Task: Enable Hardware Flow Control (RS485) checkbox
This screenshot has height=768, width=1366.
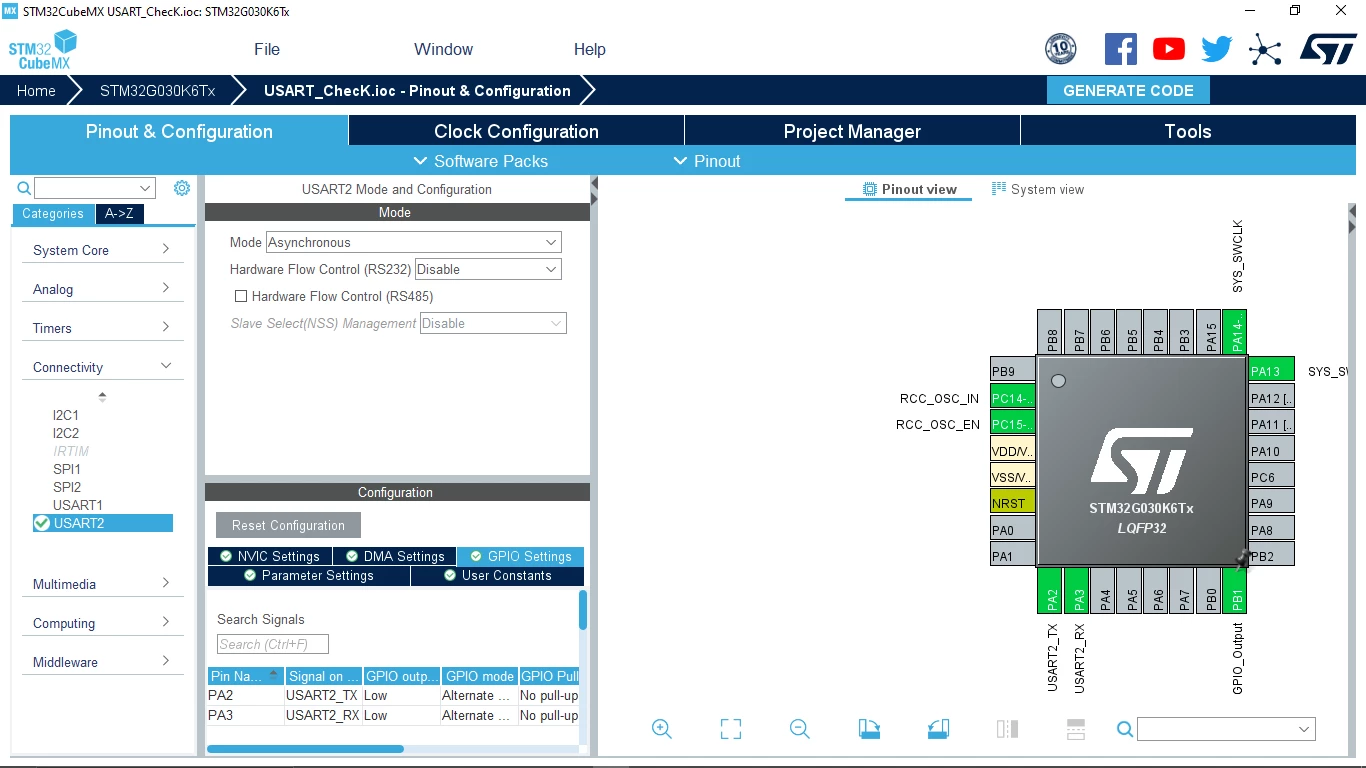Action: (x=241, y=296)
